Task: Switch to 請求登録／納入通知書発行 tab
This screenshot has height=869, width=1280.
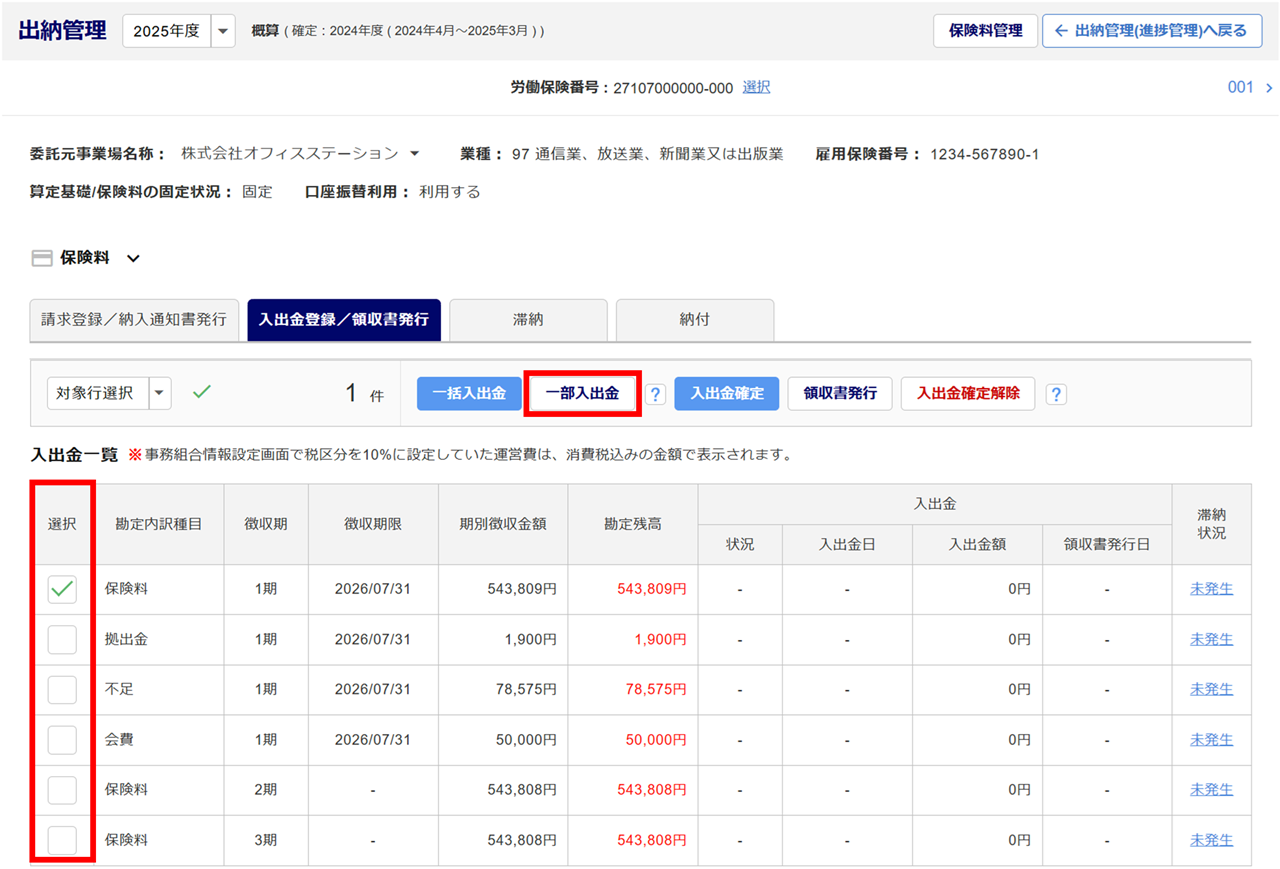Action: click(134, 320)
